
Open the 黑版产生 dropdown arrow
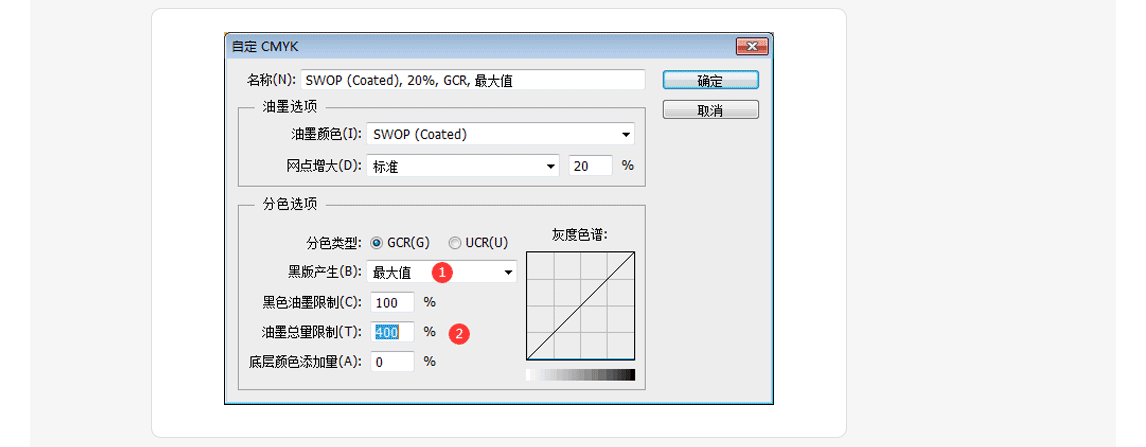[x=508, y=272]
